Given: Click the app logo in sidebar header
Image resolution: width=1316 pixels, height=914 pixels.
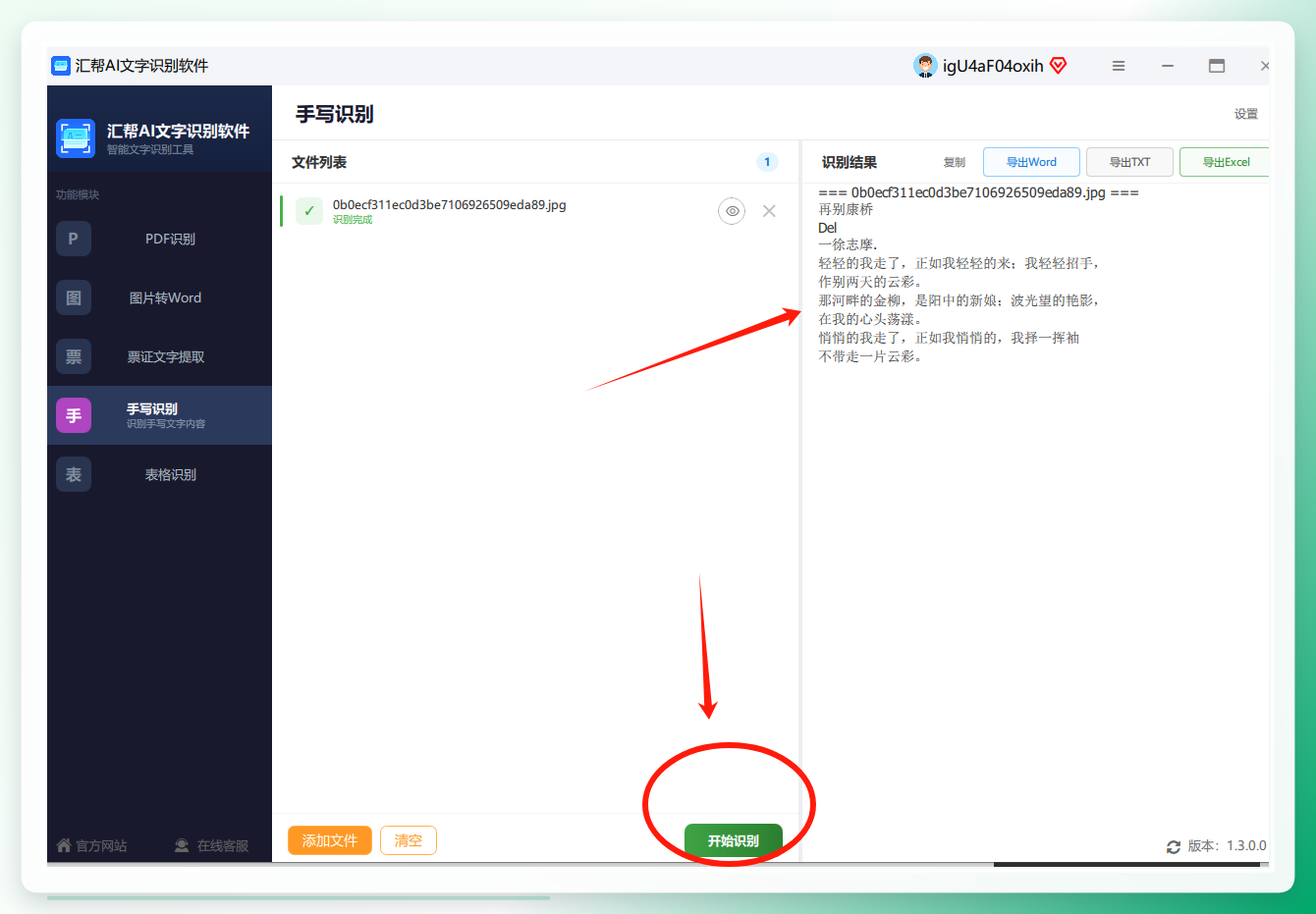Looking at the screenshot, I should [76, 137].
